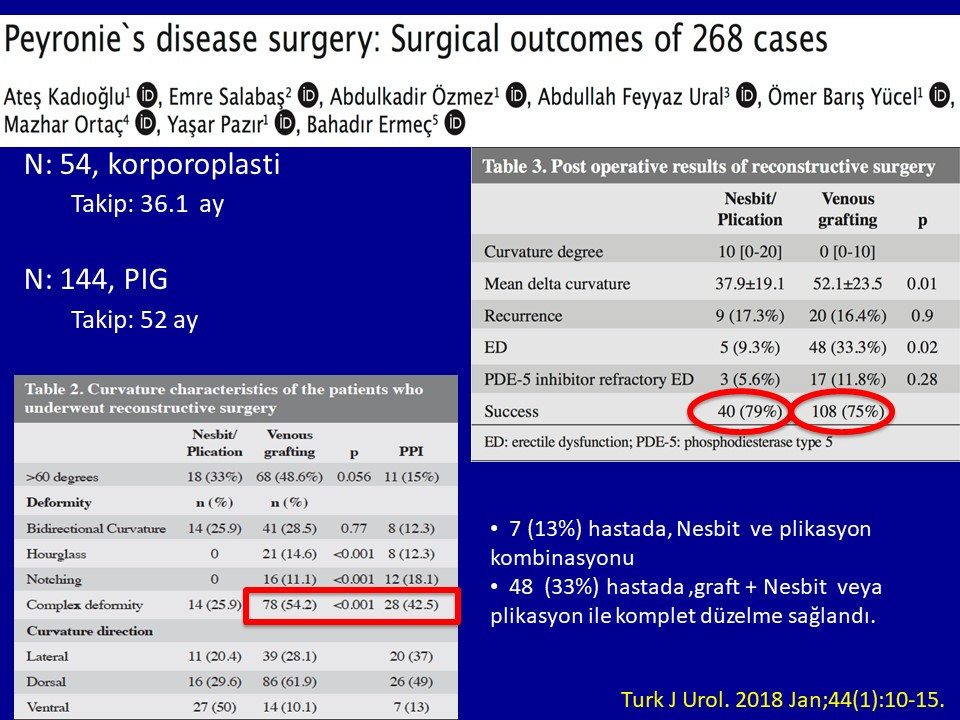Select the '>60 degrees' row label
960x720 pixels.
(x=62, y=477)
